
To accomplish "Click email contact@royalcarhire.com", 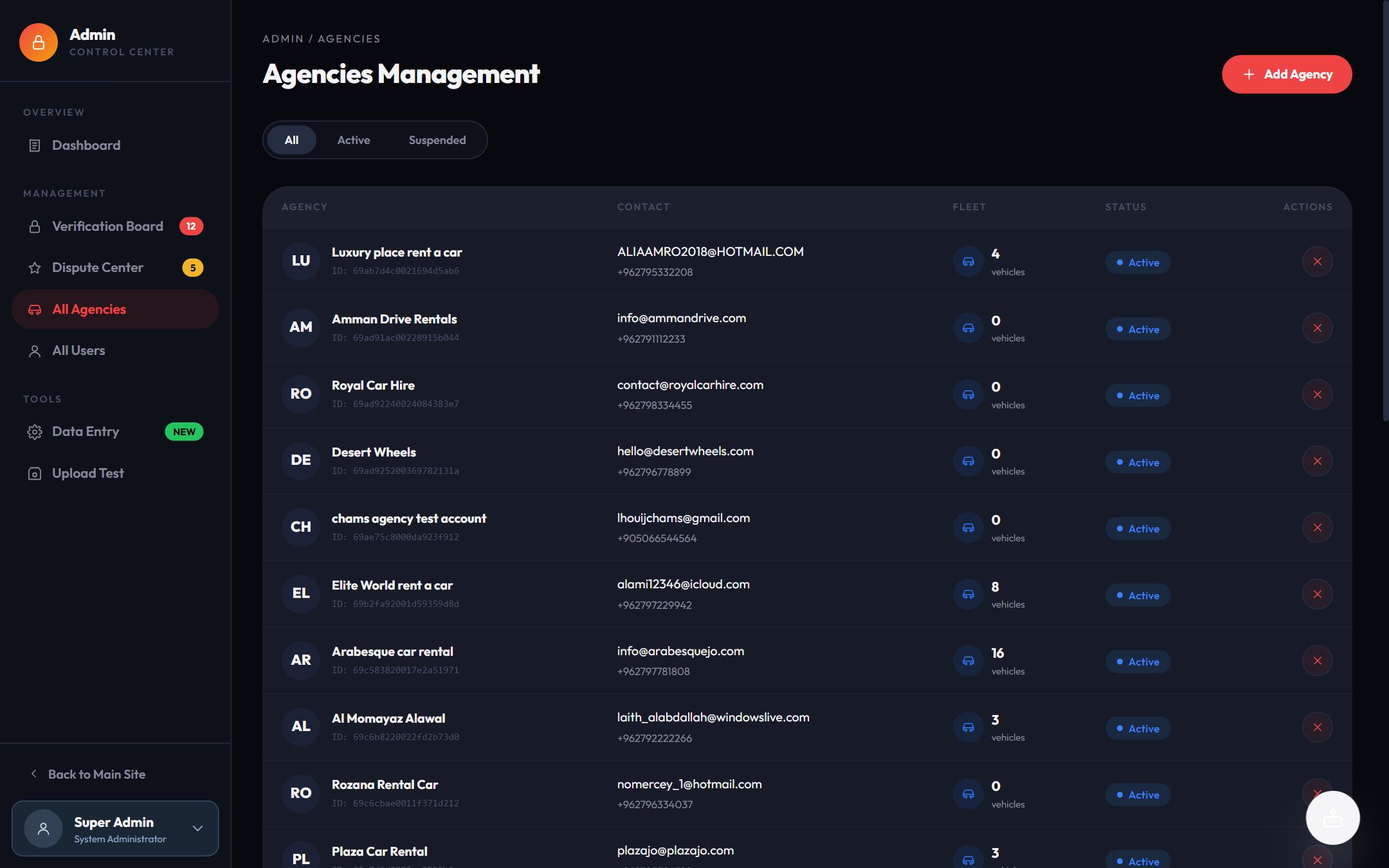I will click(x=690, y=385).
